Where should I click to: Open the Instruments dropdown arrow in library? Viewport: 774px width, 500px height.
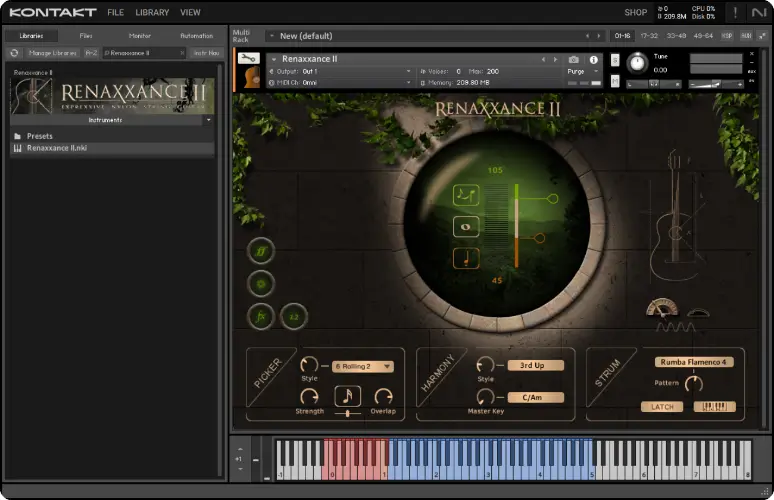(208, 120)
